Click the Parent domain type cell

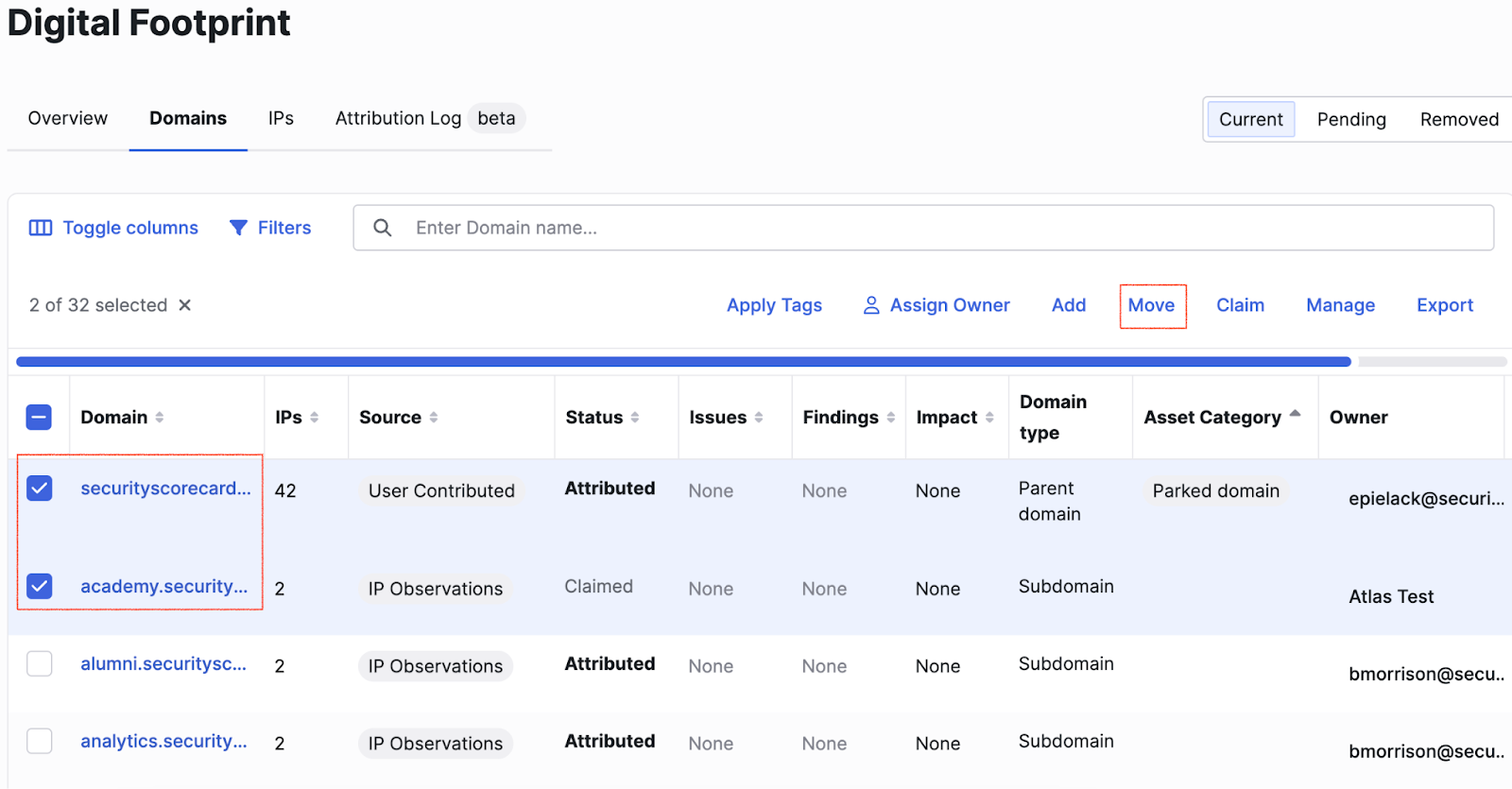point(1049,501)
